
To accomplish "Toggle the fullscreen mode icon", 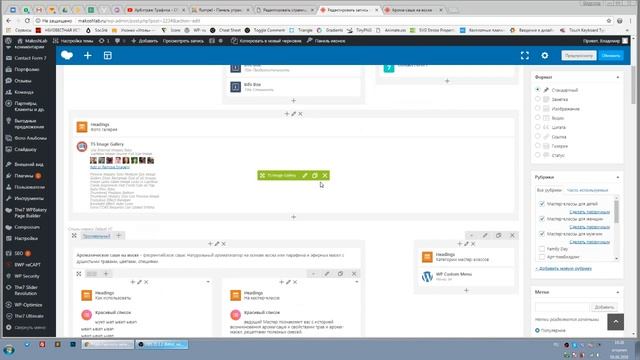I will click(x=525, y=56).
